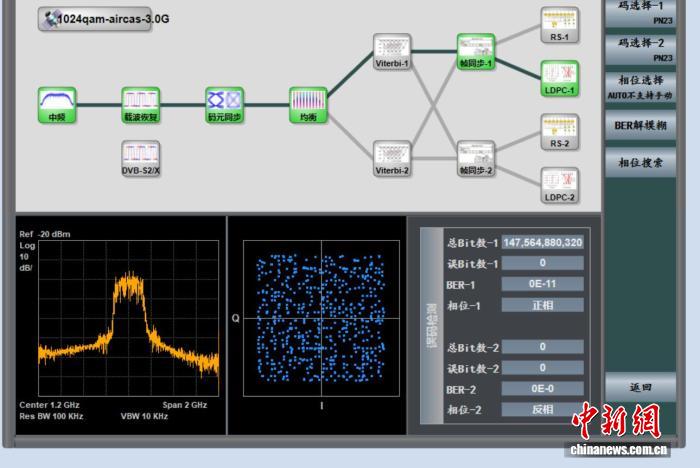Click the 相位-2 反相 field
Image resolution: width=700 pixels, height=468 pixels.
pos(543,409)
